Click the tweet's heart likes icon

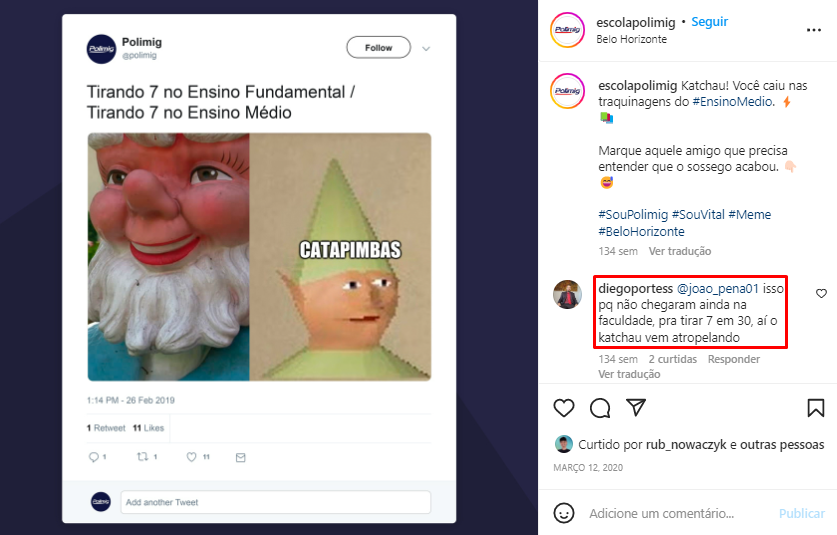(192, 457)
